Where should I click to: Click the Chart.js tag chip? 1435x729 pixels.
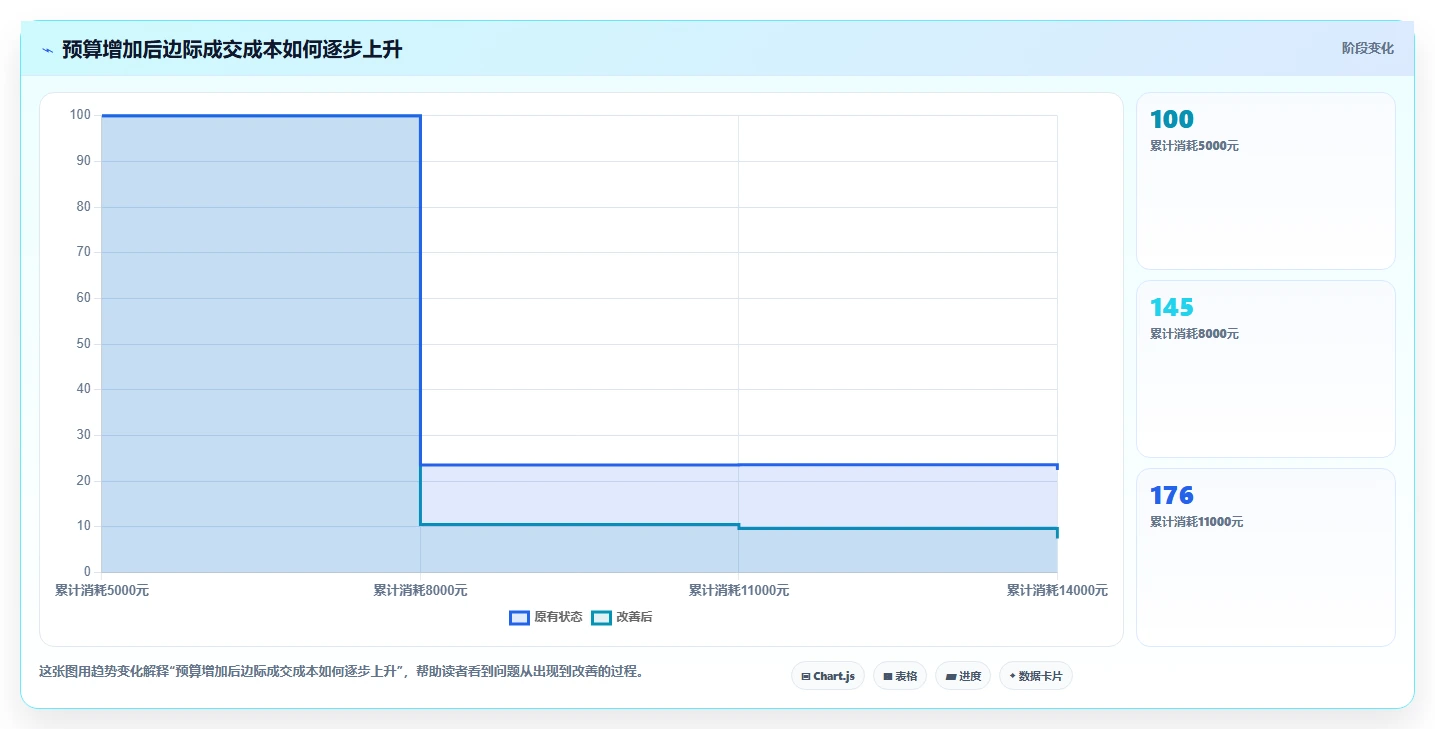point(828,676)
